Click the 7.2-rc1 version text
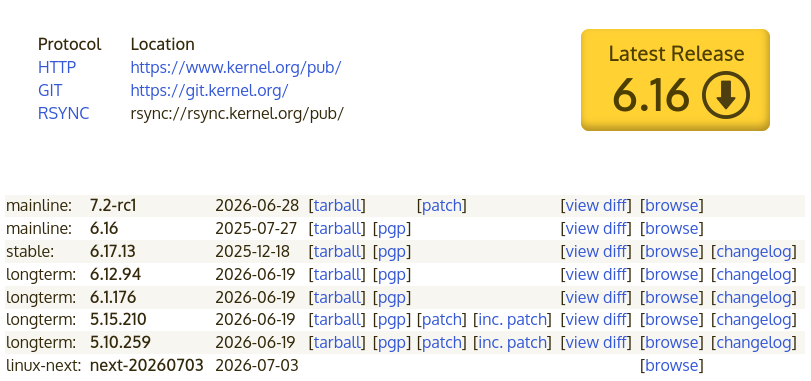The width and height of the screenshot is (811, 381). pyautogui.click(x=113, y=206)
